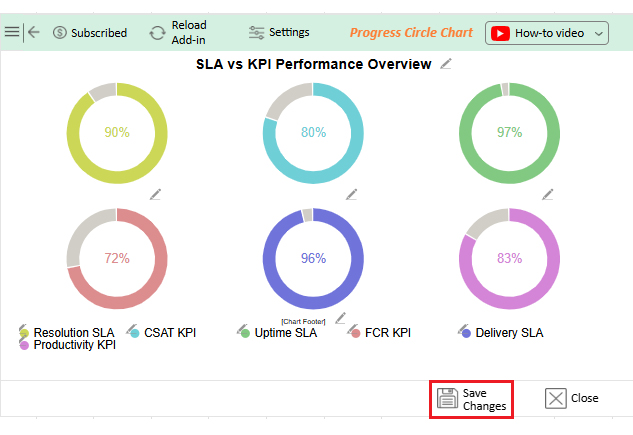633x435 pixels.
Task: Click the Close button
Action: coord(572,398)
